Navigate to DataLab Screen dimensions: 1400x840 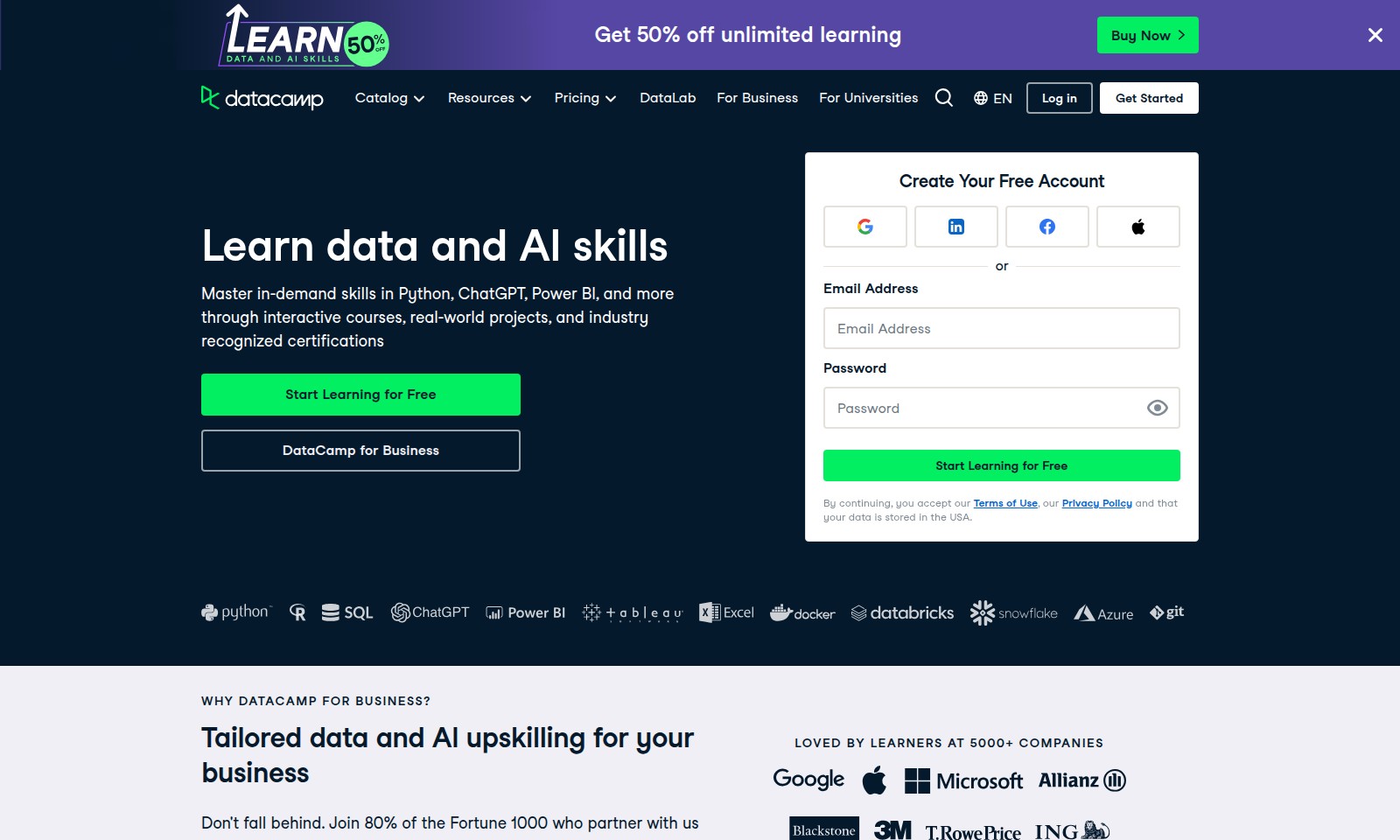[667, 98]
